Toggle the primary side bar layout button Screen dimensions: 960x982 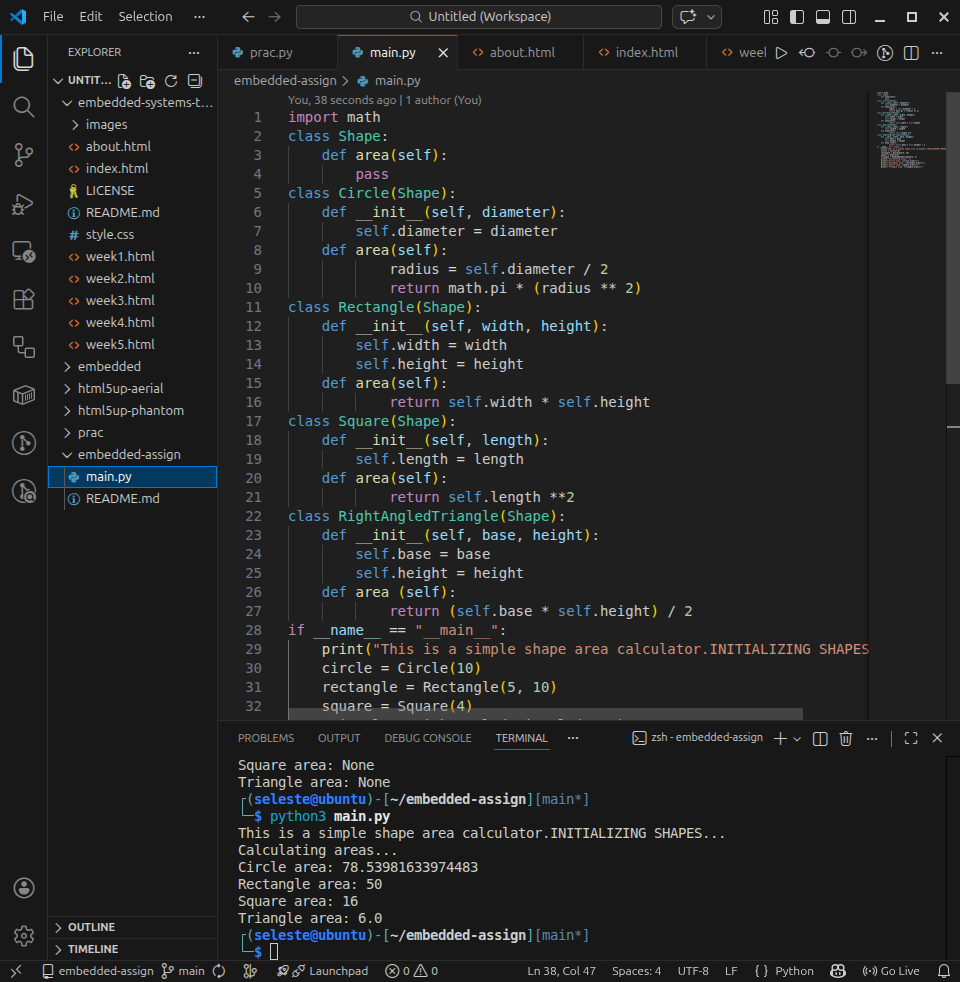(x=797, y=17)
